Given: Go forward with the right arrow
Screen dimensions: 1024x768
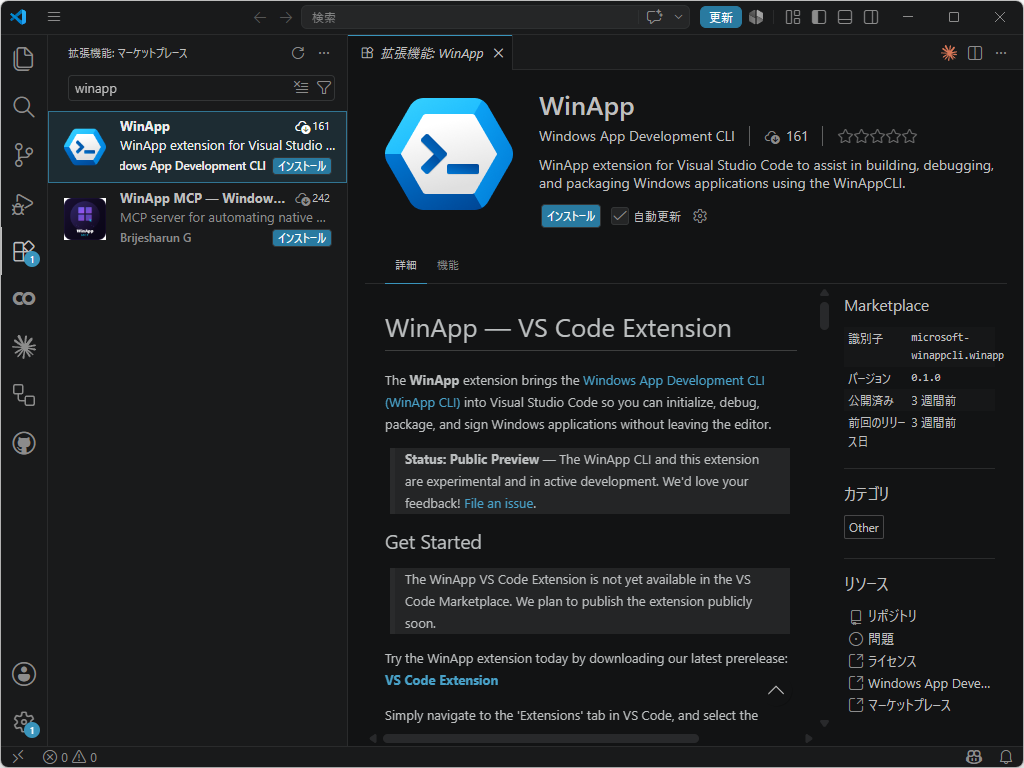Looking at the screenshot, I should pyautogui.click(x=286, y=18).
